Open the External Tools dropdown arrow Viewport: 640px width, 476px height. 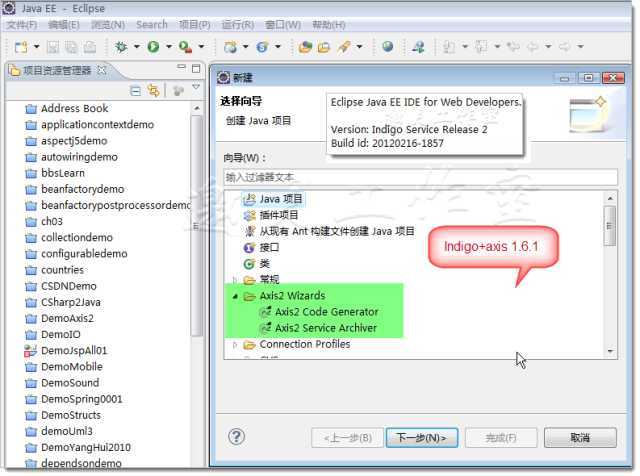tap(201, 47)
